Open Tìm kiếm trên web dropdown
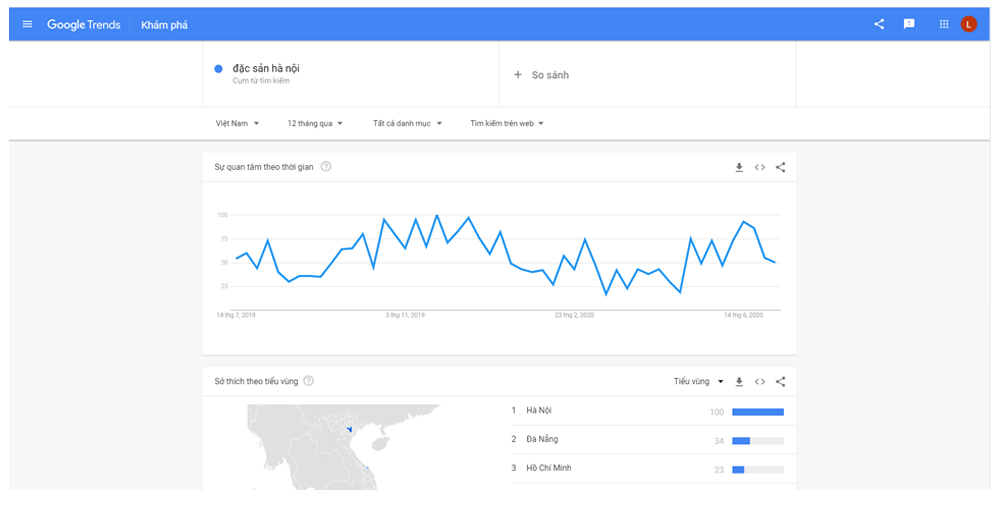Viewport: 1000px width, 525px height. click(507, 123)
